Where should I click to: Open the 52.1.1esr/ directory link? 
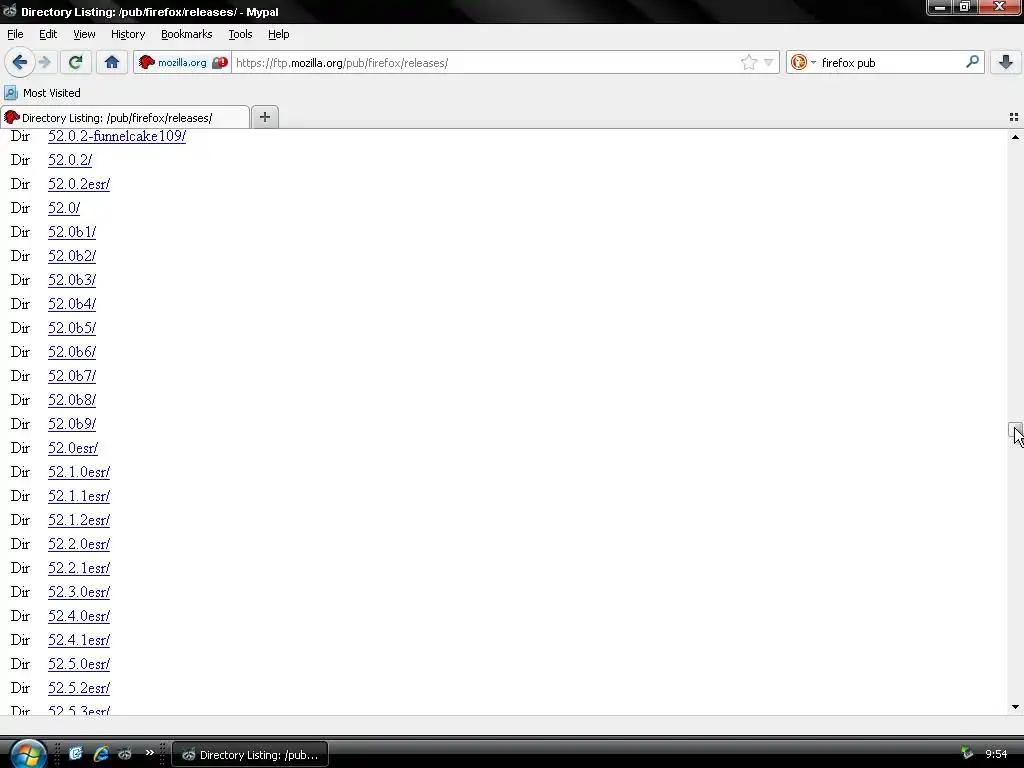[x=79, y=496]
